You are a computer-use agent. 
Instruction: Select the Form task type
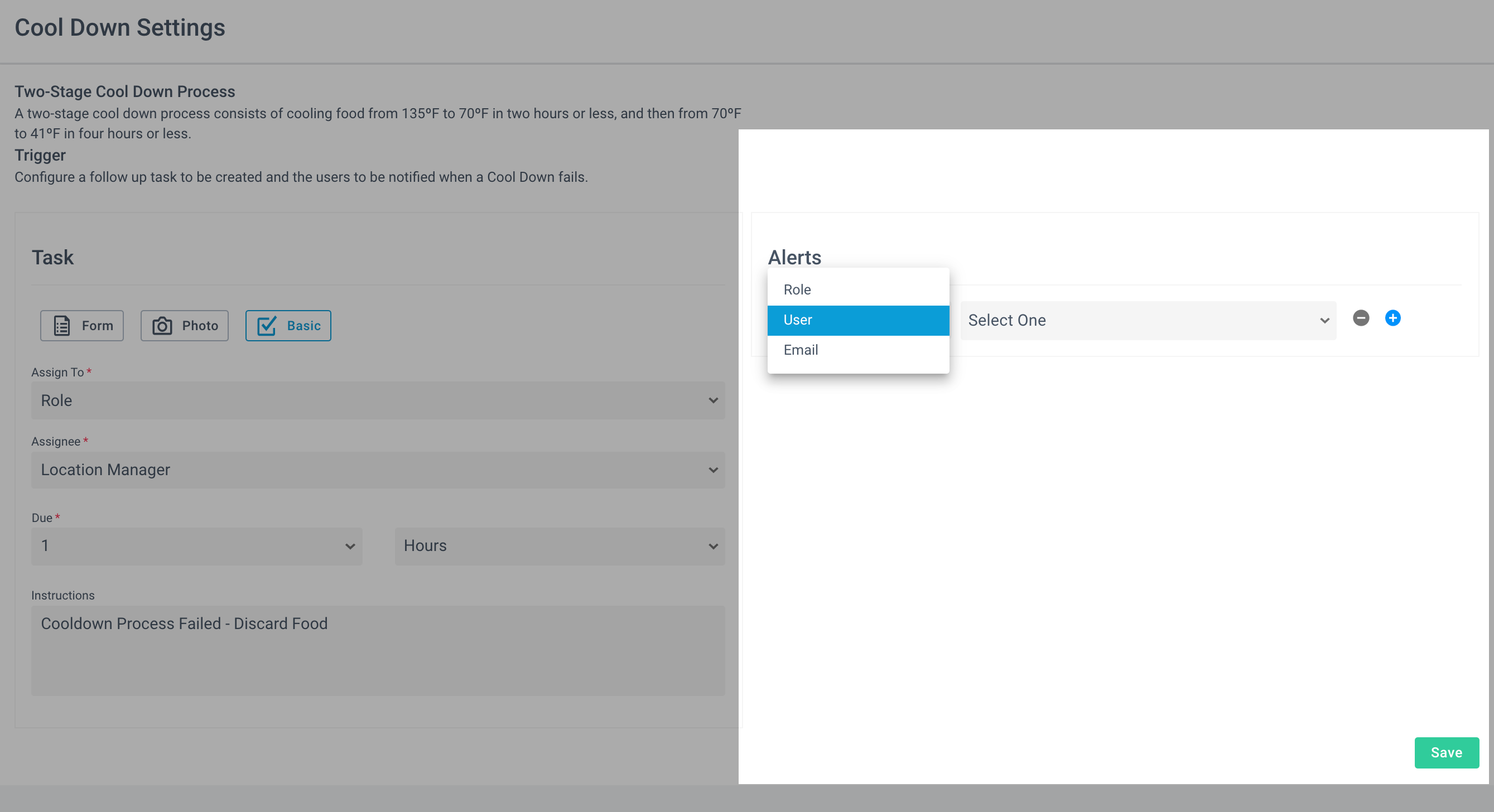click(82, 326)
